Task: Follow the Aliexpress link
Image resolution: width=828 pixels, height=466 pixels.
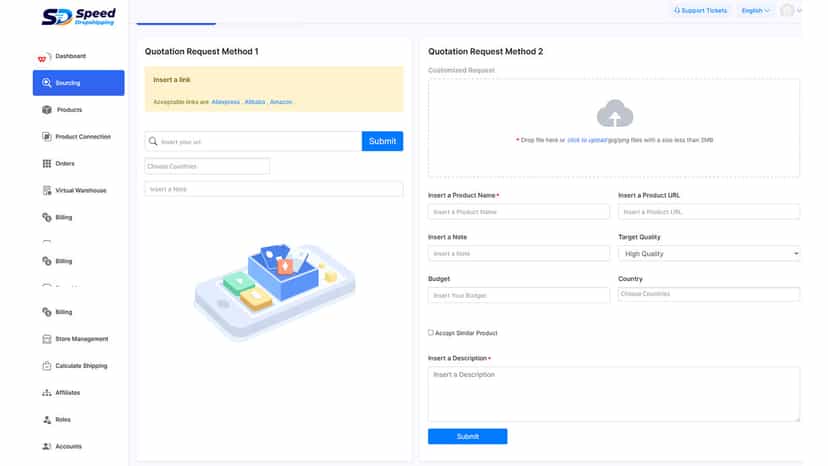Action: coord(225,102)
